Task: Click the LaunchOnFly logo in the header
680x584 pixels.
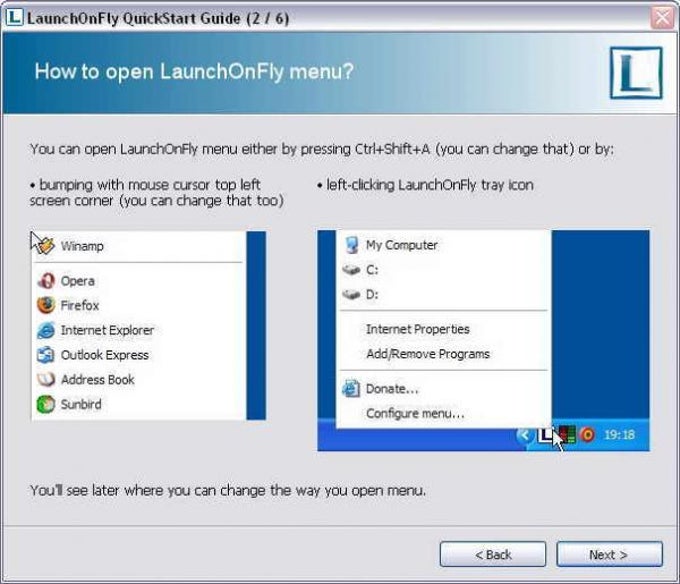Action: [636, 73]
